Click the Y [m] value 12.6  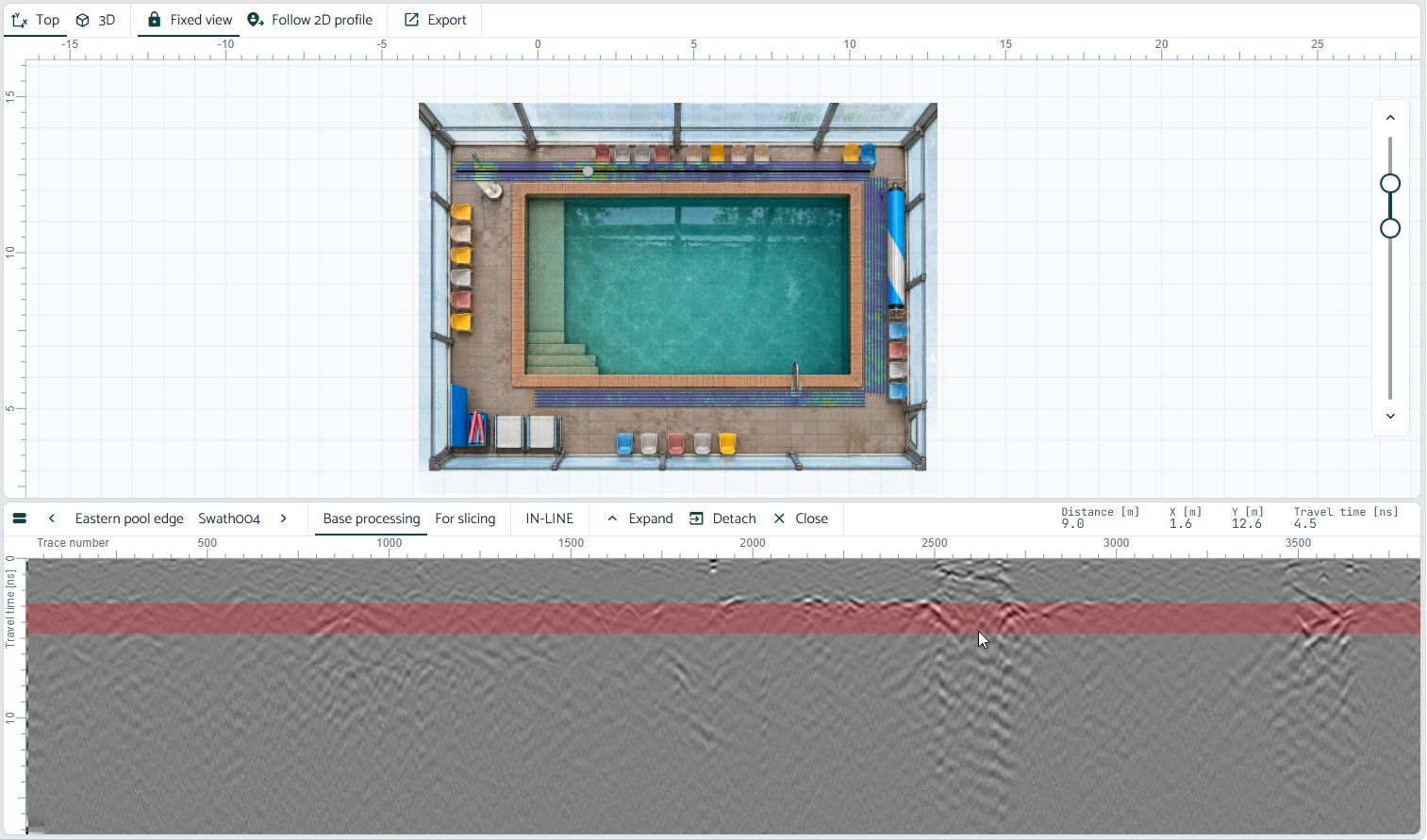click(1247, 524)
